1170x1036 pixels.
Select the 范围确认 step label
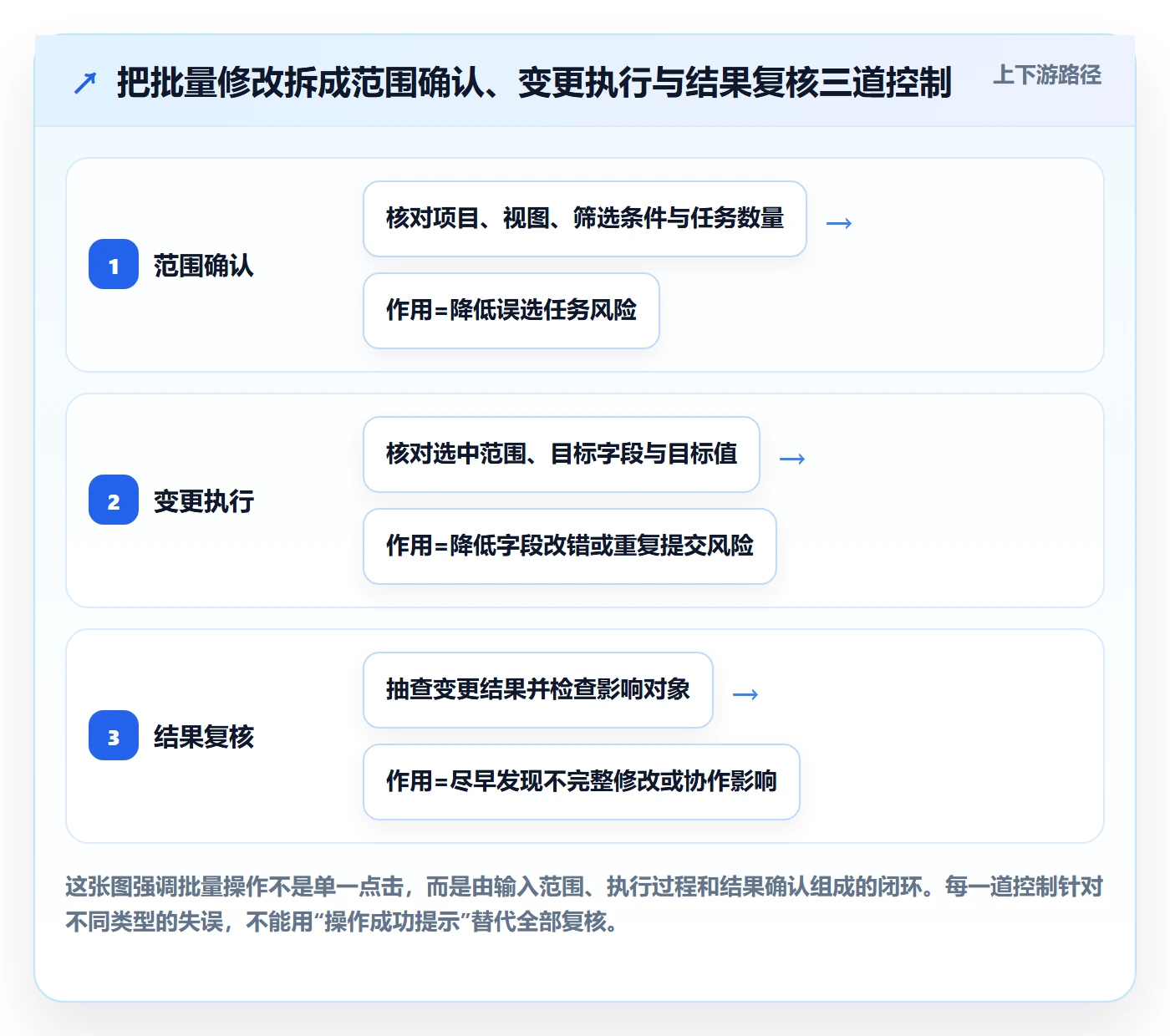204,266
